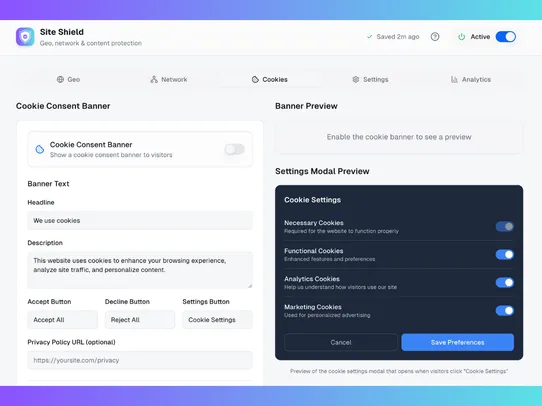The image size is (542, 406).
Task: Click 'Used for personalized advertising' text
Action: [327, 315]
